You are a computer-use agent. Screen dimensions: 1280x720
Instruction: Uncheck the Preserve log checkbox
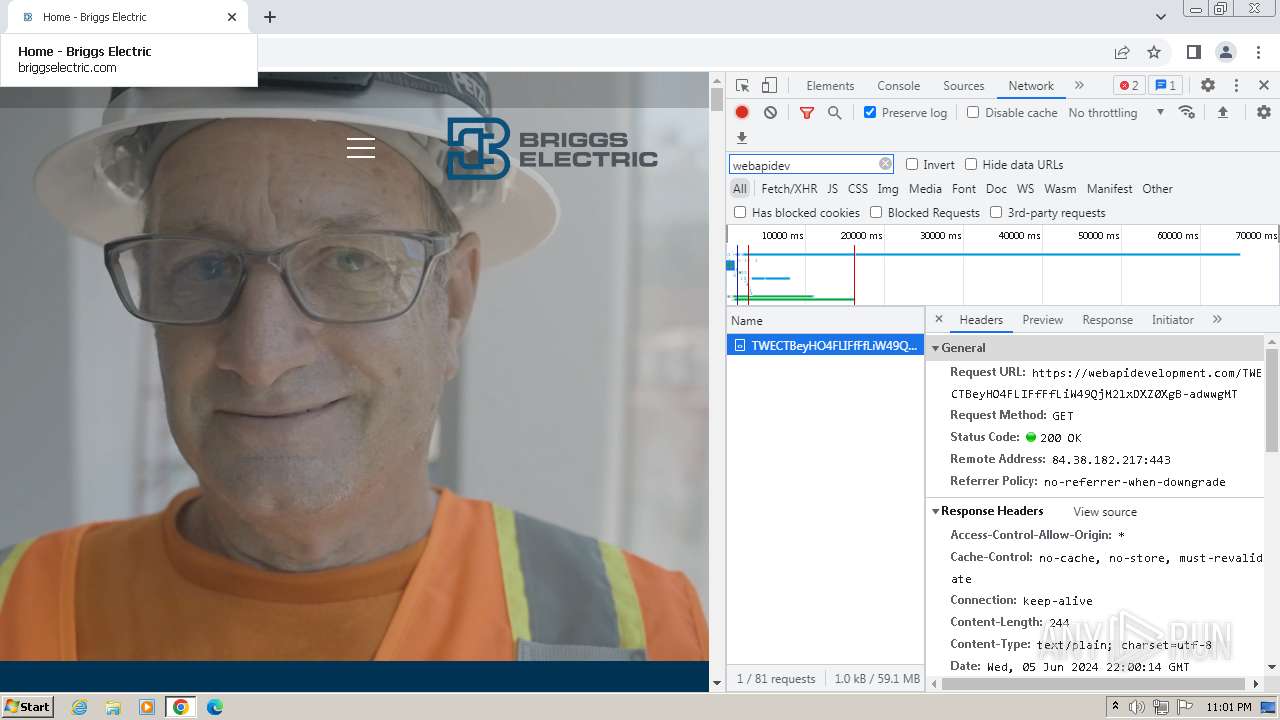click(870, 112)
